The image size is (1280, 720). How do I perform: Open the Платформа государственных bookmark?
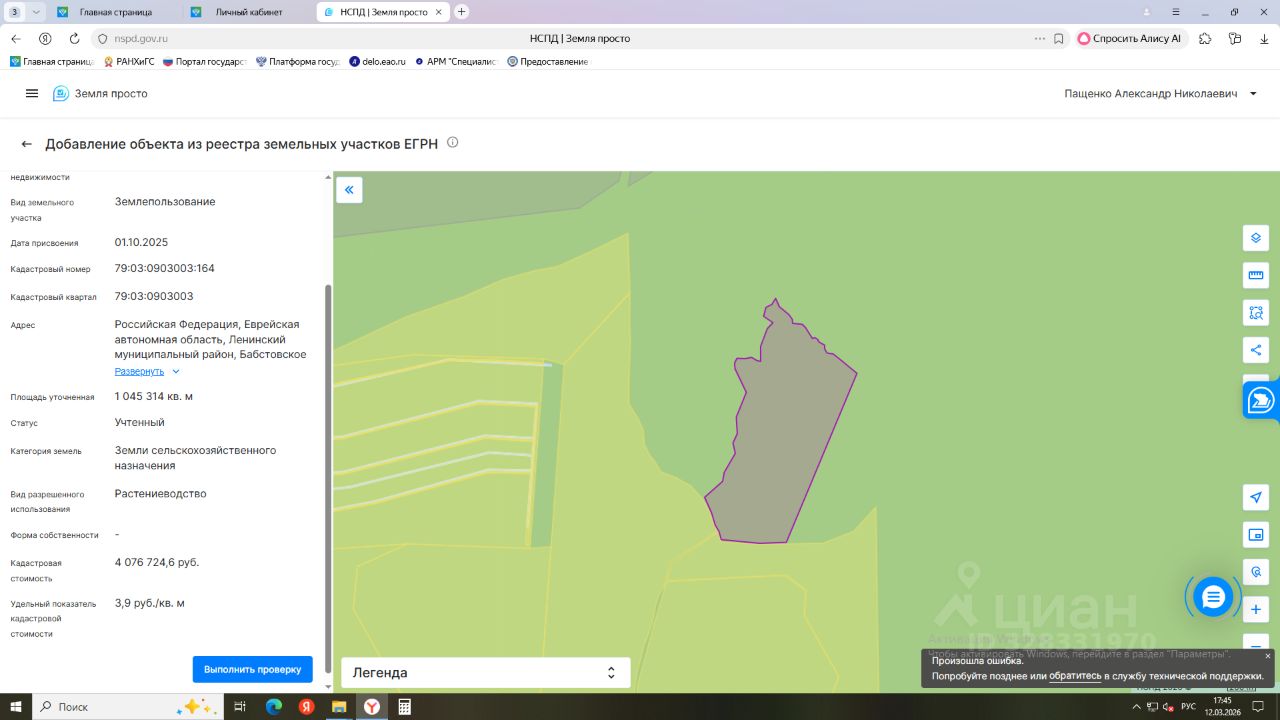click(x=298, y=62)
